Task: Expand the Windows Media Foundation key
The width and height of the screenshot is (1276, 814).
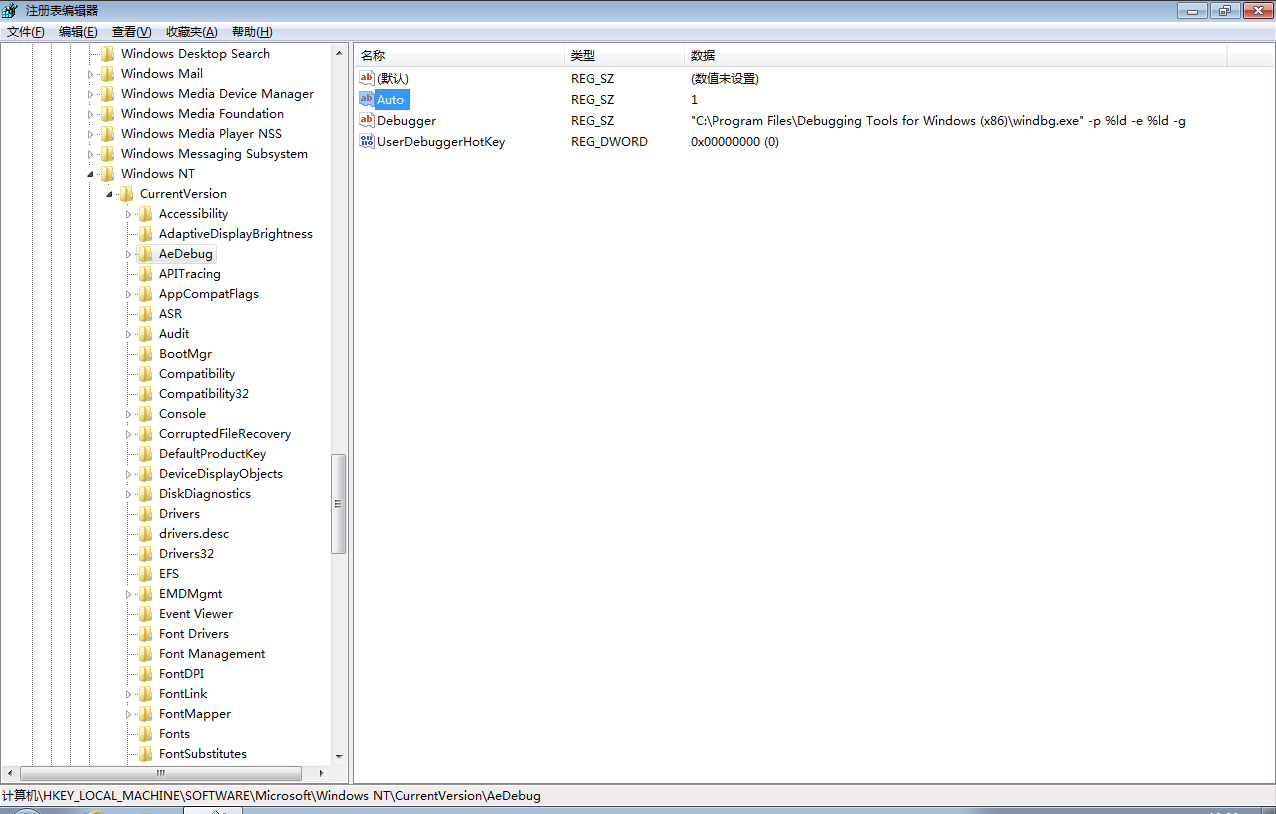Action: [x=90, y=114]
